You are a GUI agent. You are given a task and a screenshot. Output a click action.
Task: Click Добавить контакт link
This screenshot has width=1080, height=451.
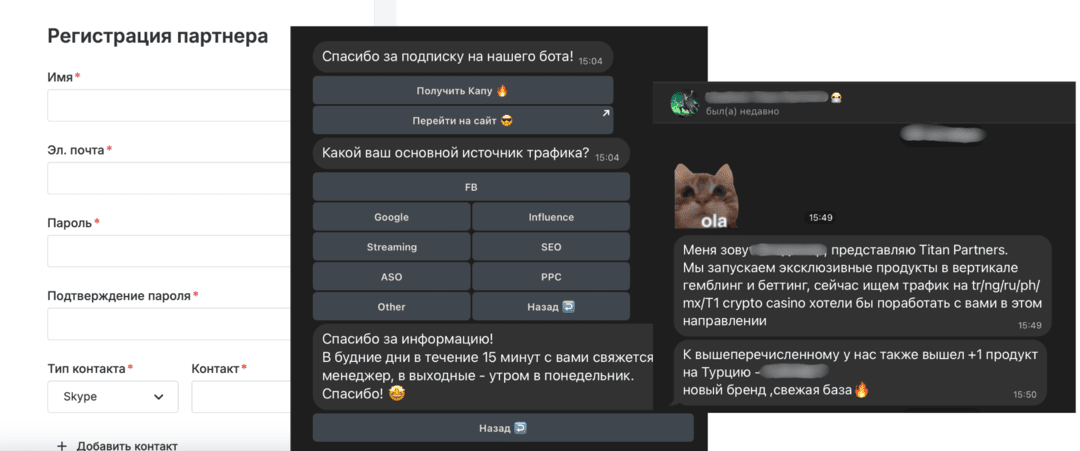(x=127, y=445)
